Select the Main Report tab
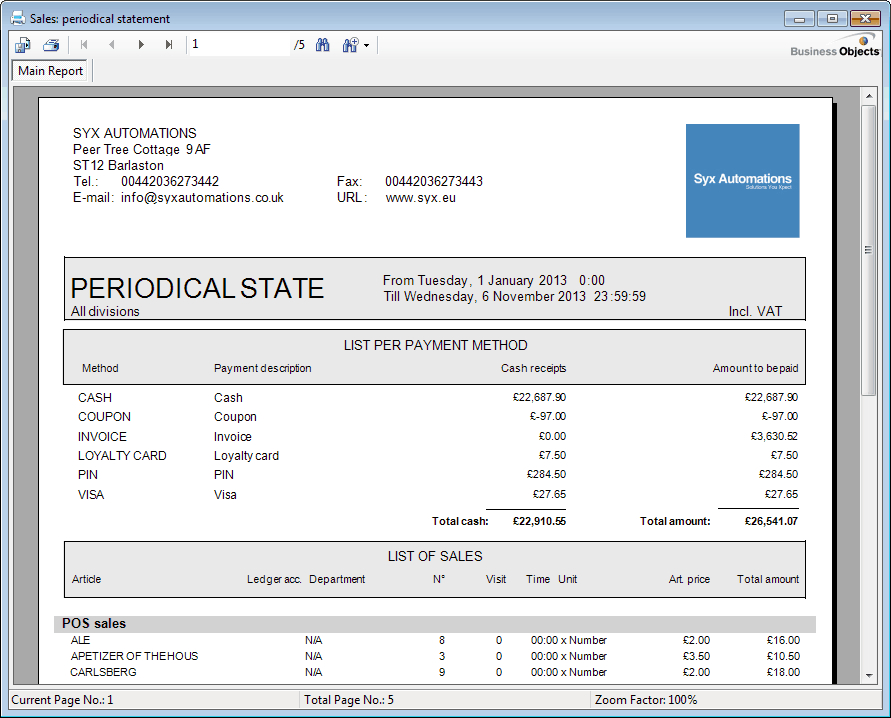This screenshot has height=718, width=891. (x=51, y=71)
